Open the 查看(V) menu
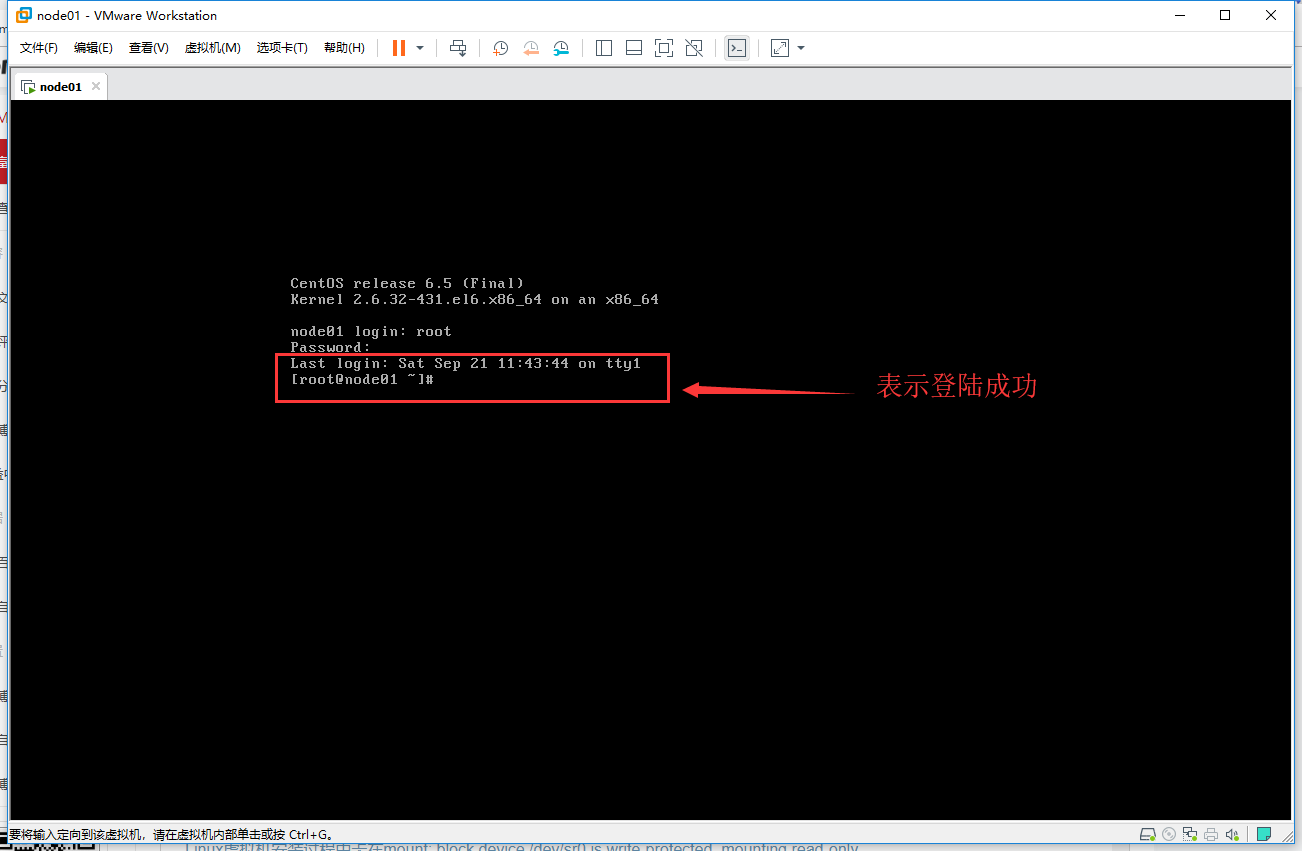Viewport: 1302px width, 851px height. (x=149, y=48)
